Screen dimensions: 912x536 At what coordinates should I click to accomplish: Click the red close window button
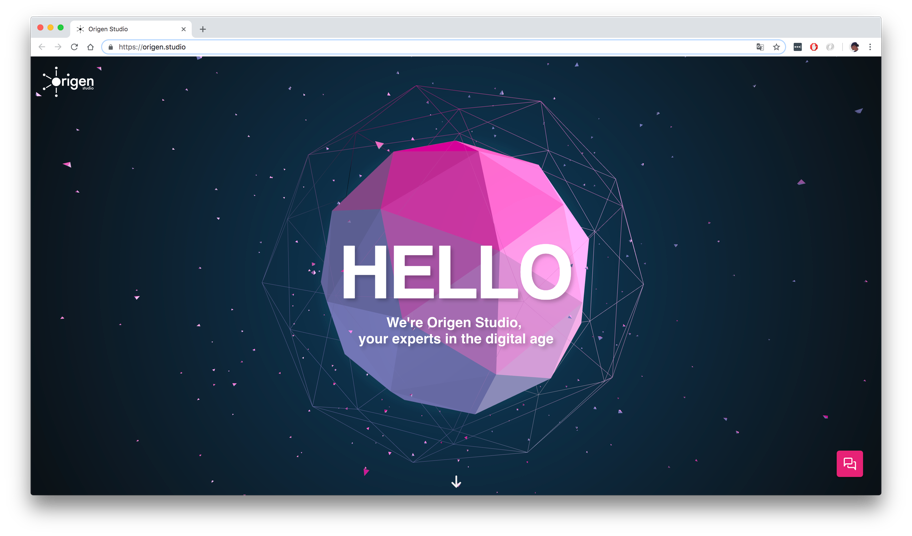click(x=40, y=27)
